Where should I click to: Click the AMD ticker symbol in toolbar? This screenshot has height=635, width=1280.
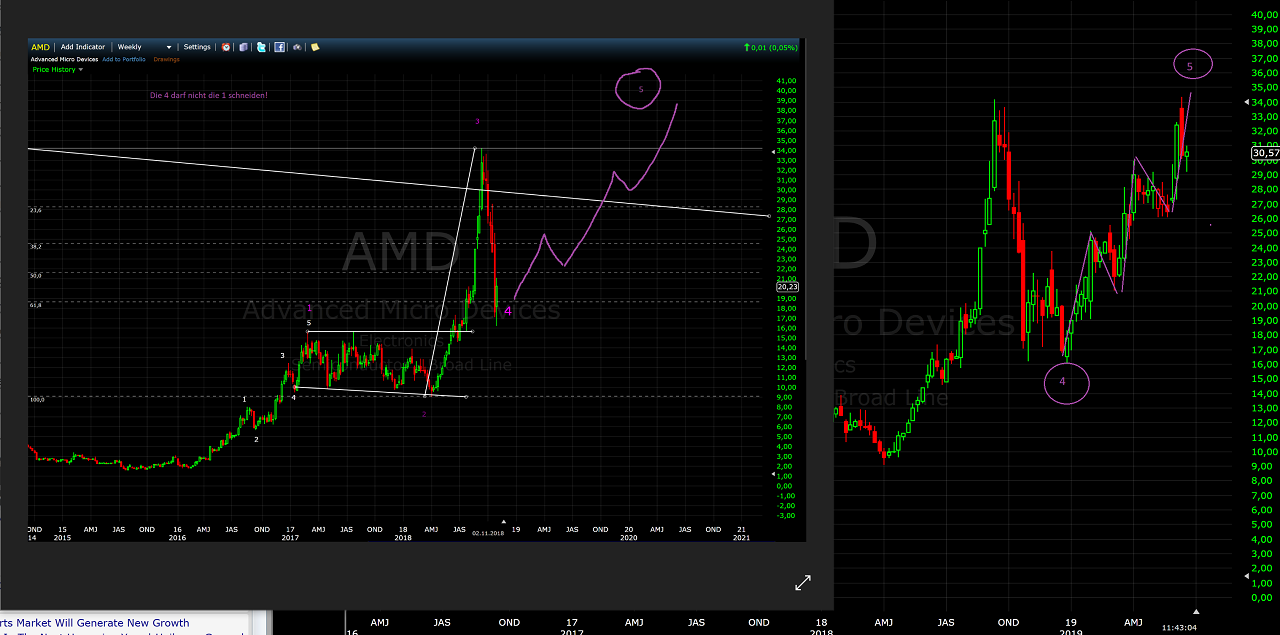[x=40, y=47]
